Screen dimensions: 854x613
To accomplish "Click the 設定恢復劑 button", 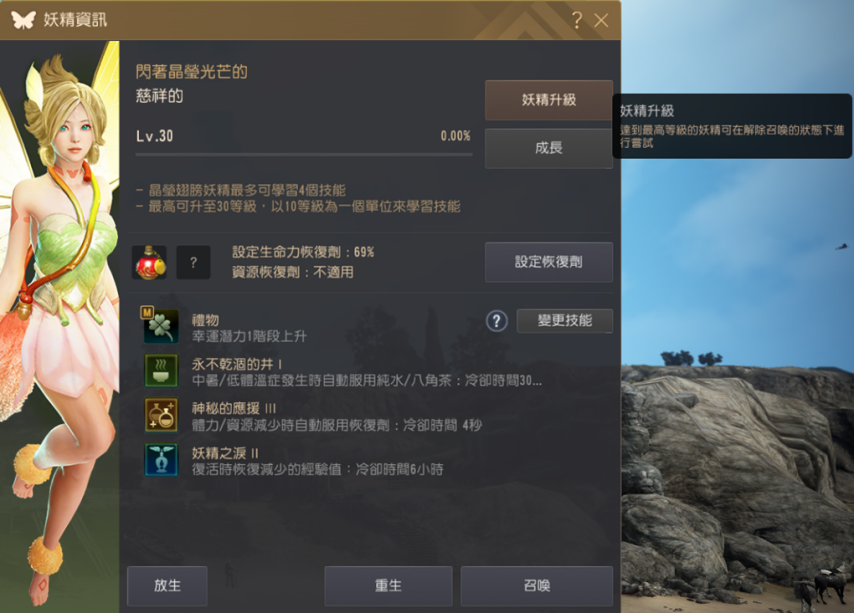I will pyautogui.click(x=549, y=262).
